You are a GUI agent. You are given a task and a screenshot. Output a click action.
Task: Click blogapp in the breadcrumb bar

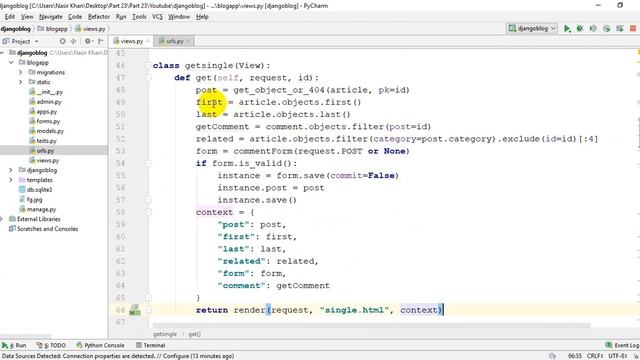click(x=53, y=29)
